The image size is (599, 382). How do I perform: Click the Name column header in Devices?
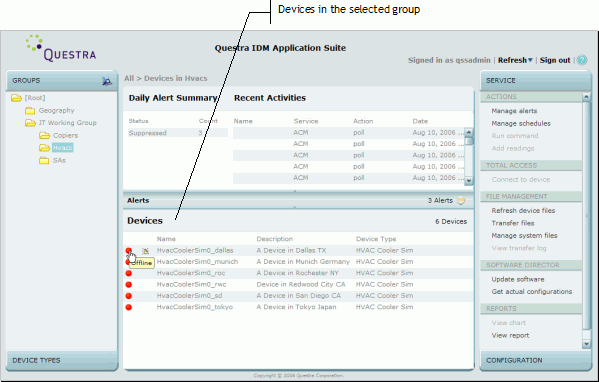(166, 239)
